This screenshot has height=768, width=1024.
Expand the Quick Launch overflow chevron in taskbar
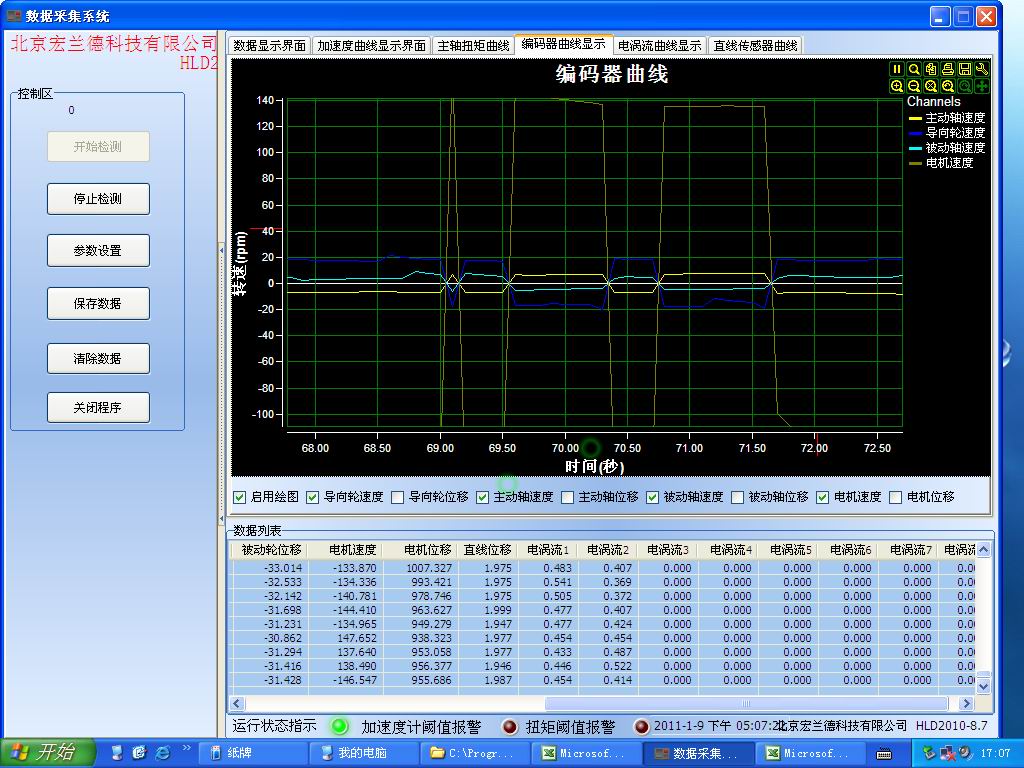point(186,747)
